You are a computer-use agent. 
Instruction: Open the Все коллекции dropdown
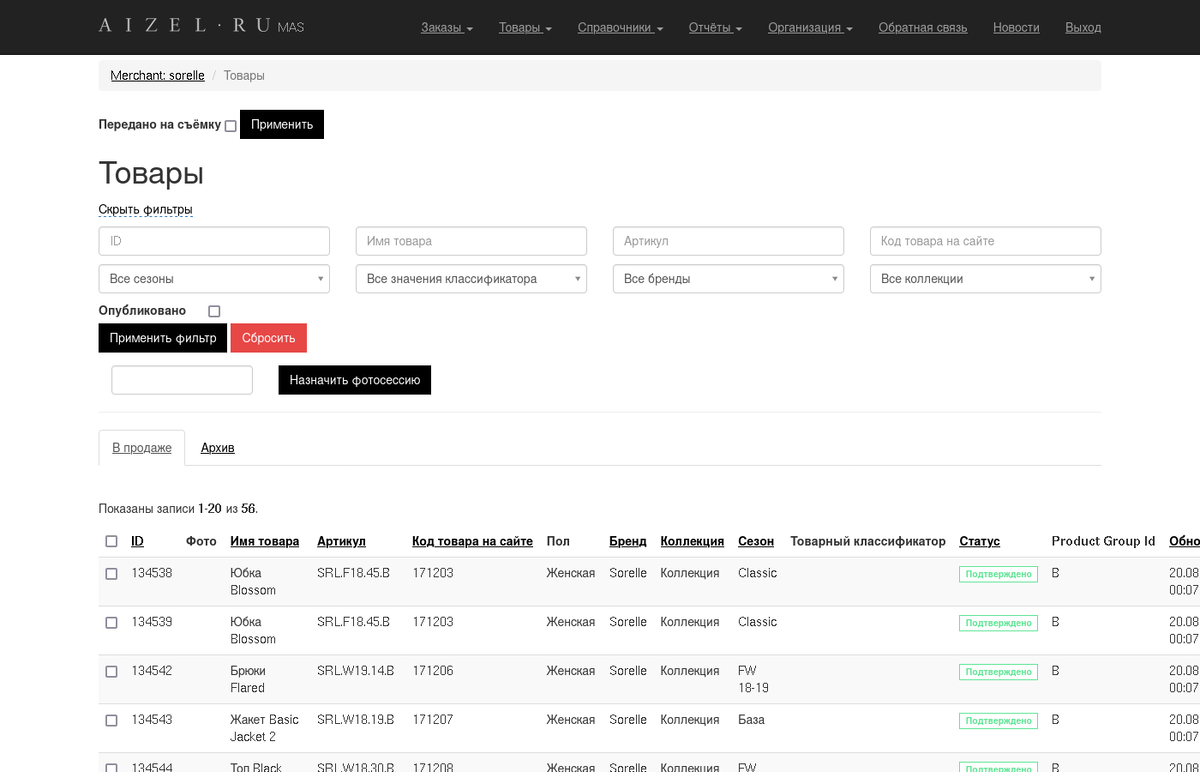pyautogui.click(x=985, y=279)
